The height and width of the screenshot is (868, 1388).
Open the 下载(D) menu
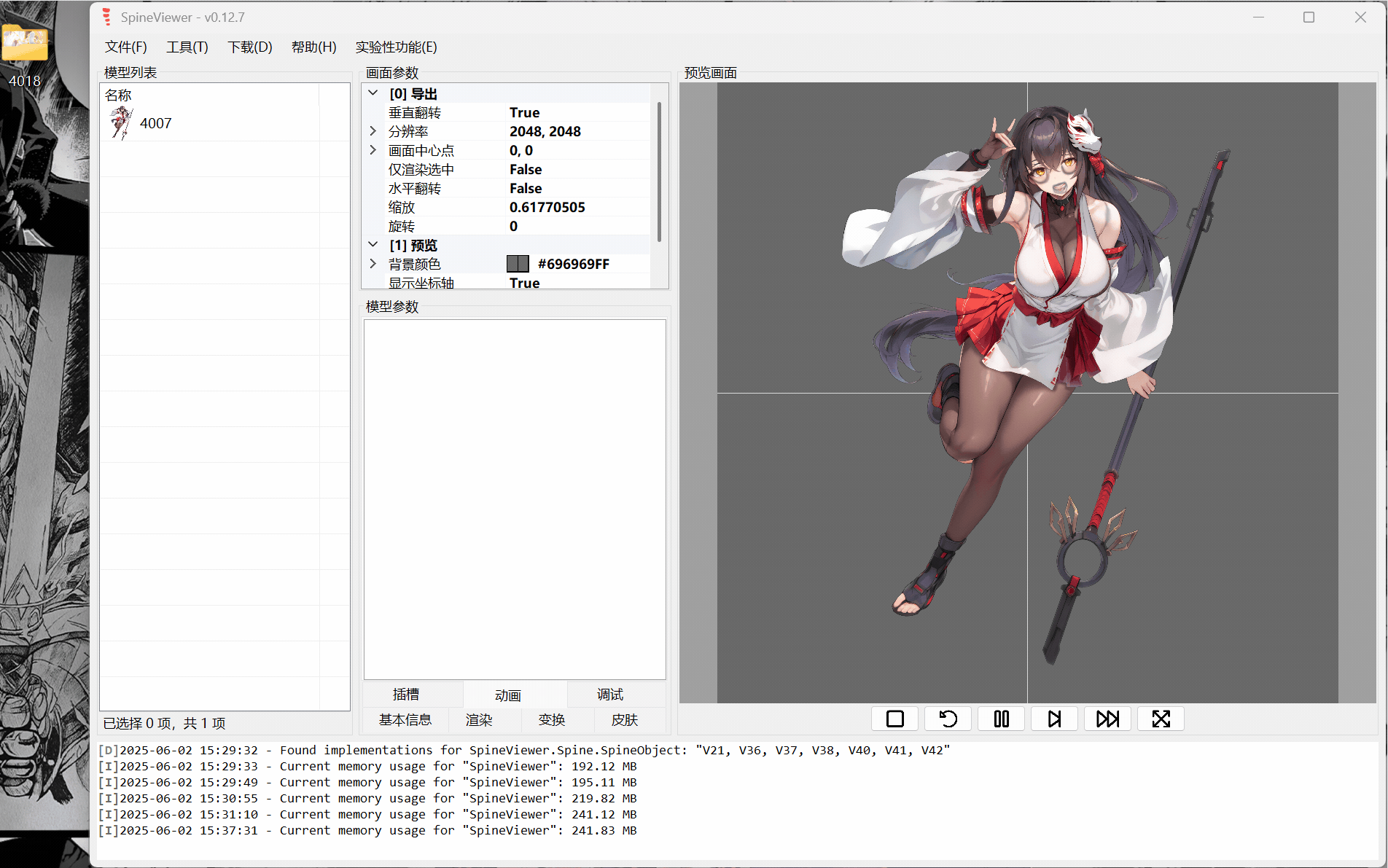click(250, 47)
